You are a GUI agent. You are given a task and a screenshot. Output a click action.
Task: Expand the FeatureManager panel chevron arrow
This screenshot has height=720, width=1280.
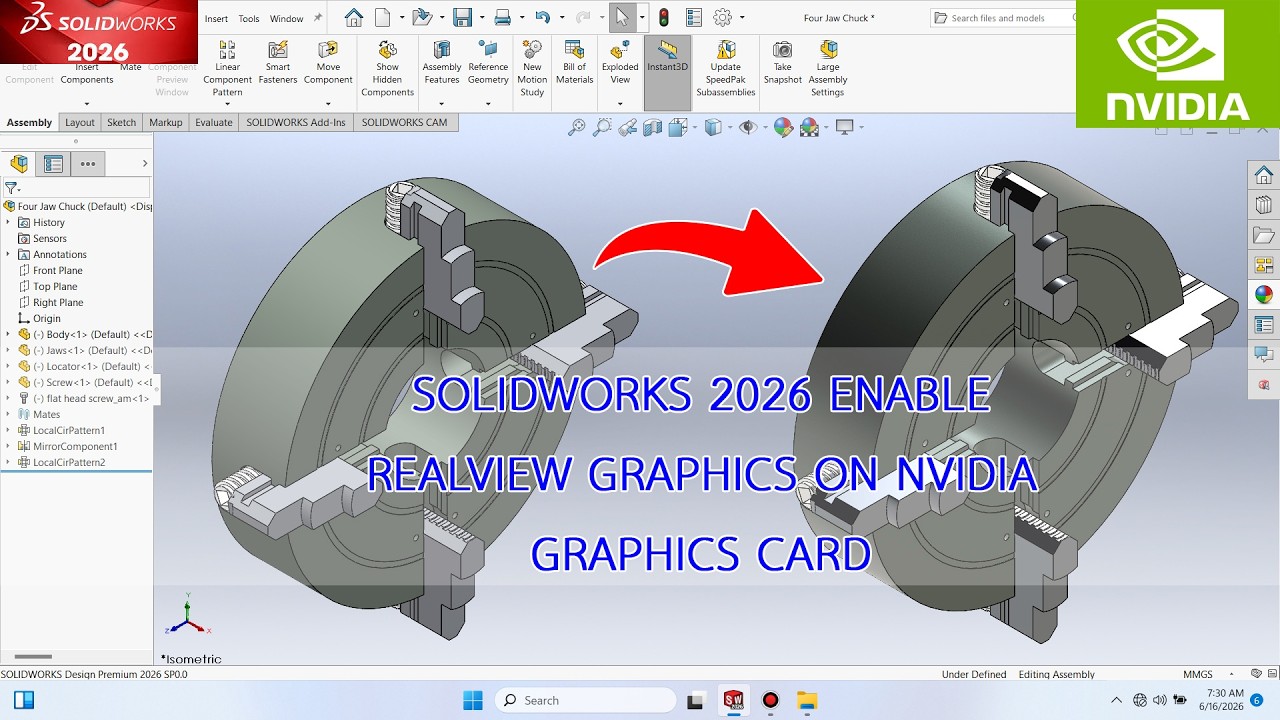point(144,164)
